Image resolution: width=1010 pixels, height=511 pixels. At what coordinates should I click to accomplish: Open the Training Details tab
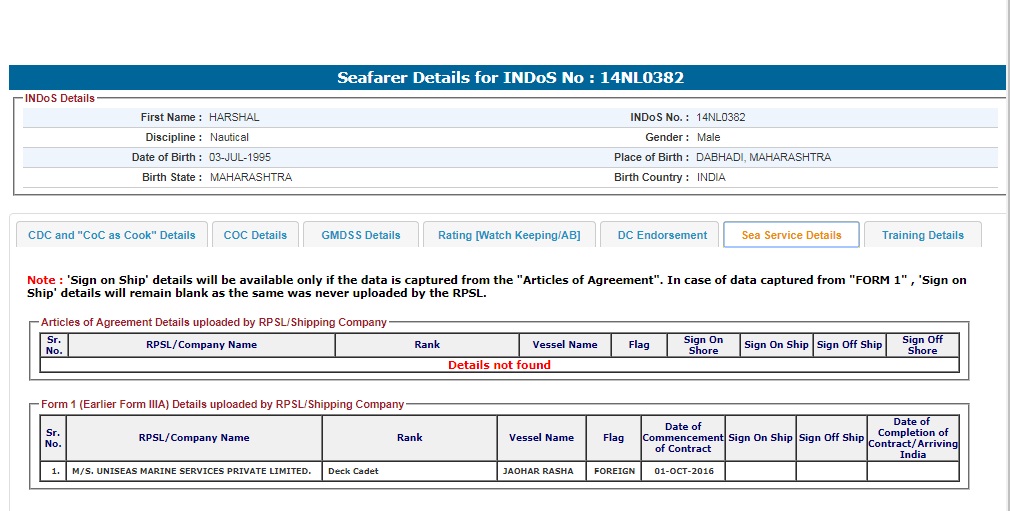(x=922, y=235)
